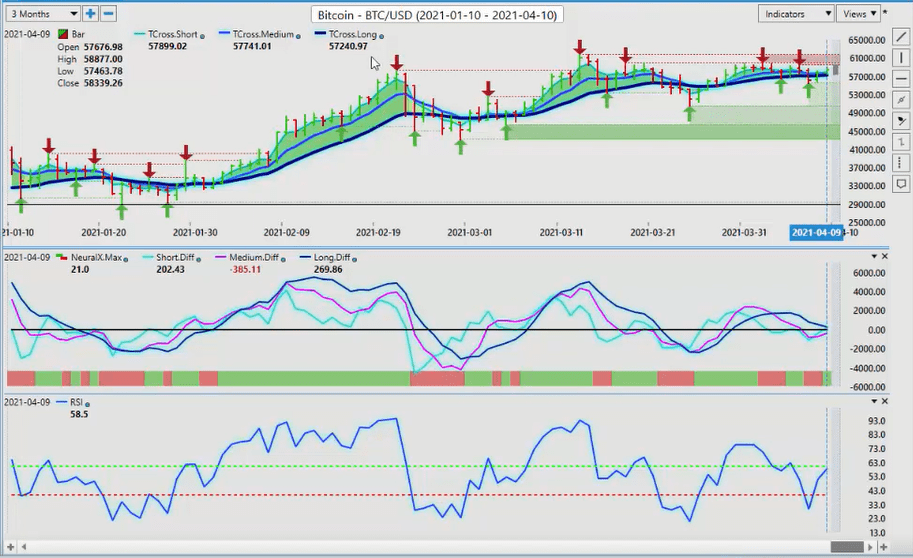
Task: Click the NeuralX.Max value 21.0
Action: tap(80, 270)
